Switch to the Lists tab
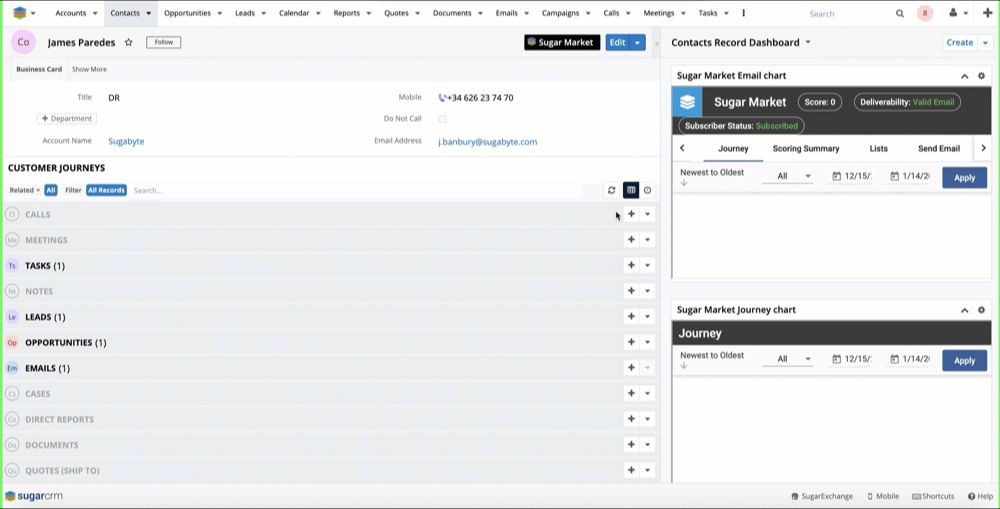 (x=878, y=148)
